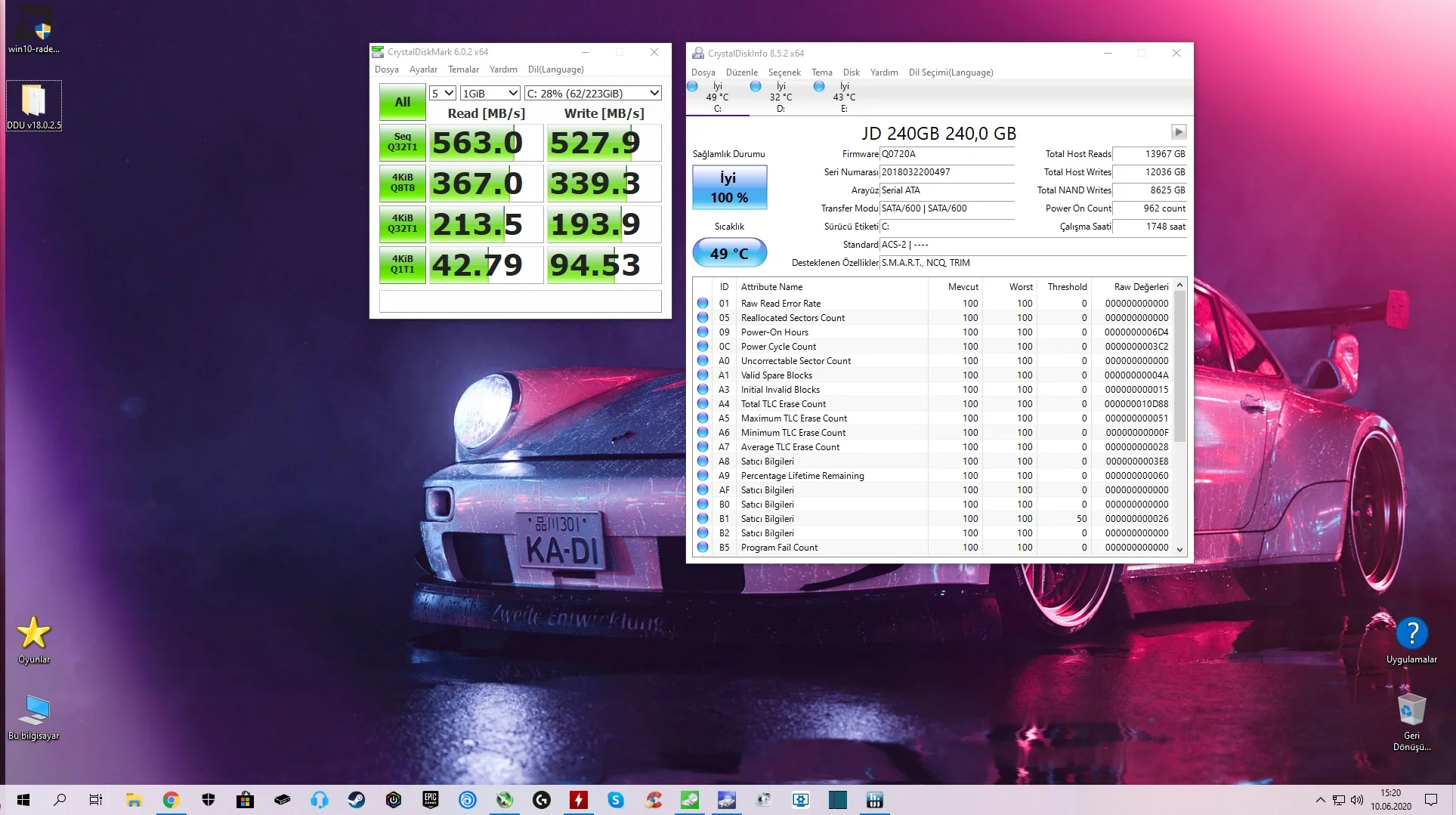1456x815 pixels.
Task: Open Google Chrome from the taskbar
Action: tap(172, 800)
